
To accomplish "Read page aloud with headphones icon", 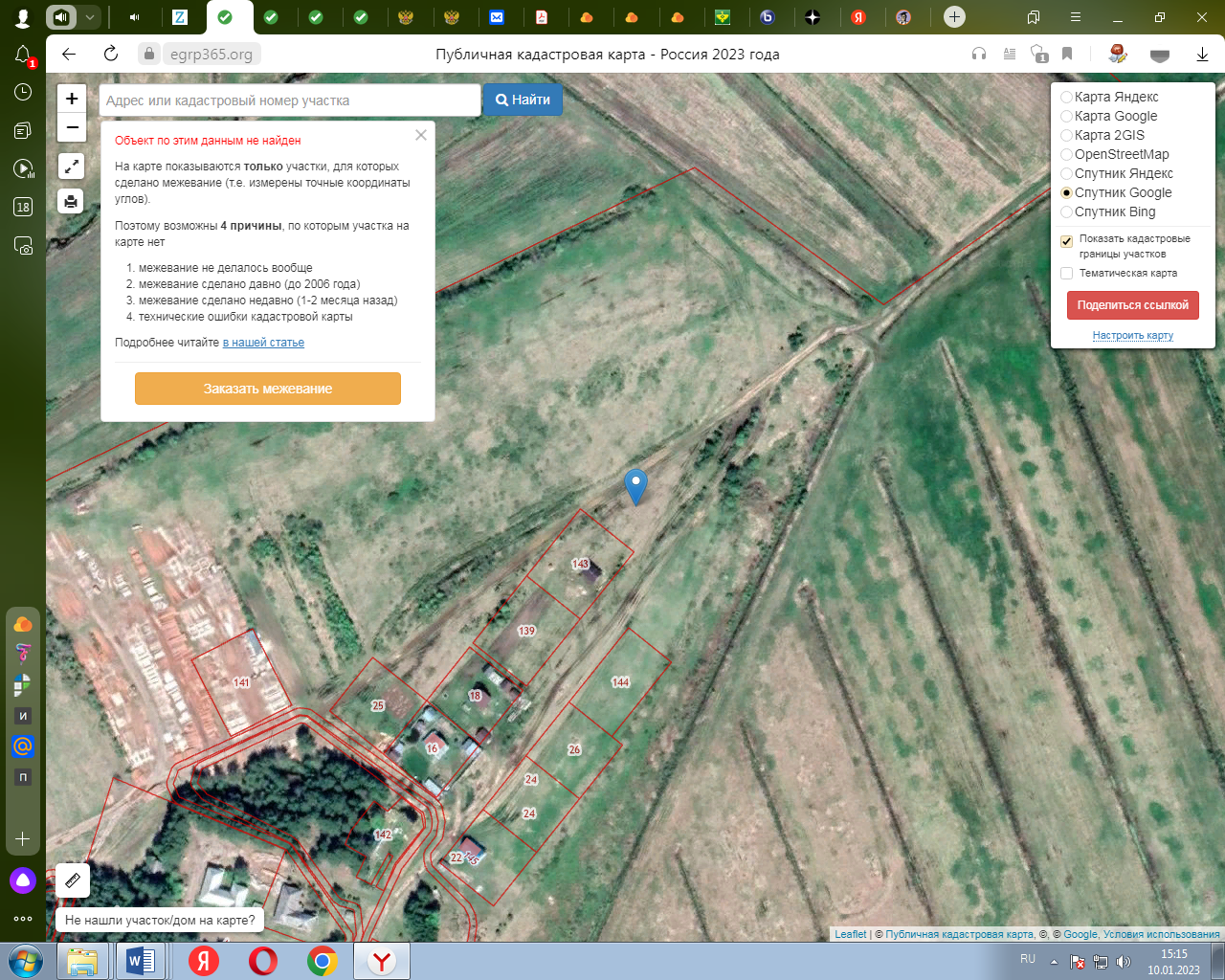I will coord(979,55).
